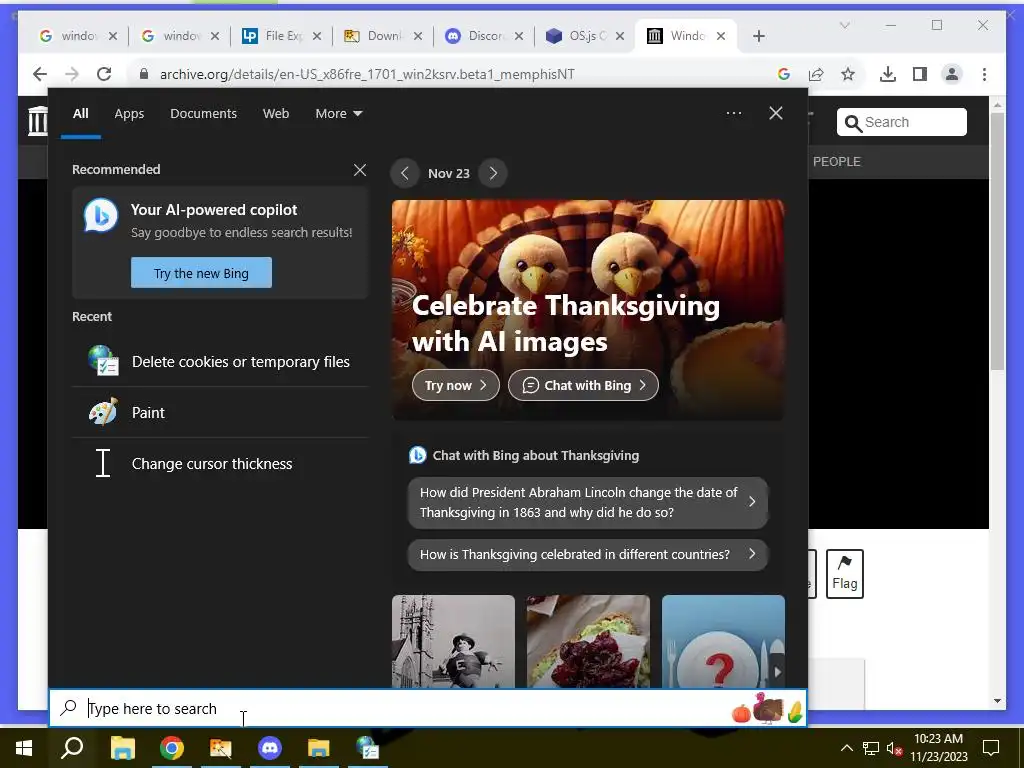Close the Windows search panel
Viewport: 1024px width, 768px height.
[776, 113]
